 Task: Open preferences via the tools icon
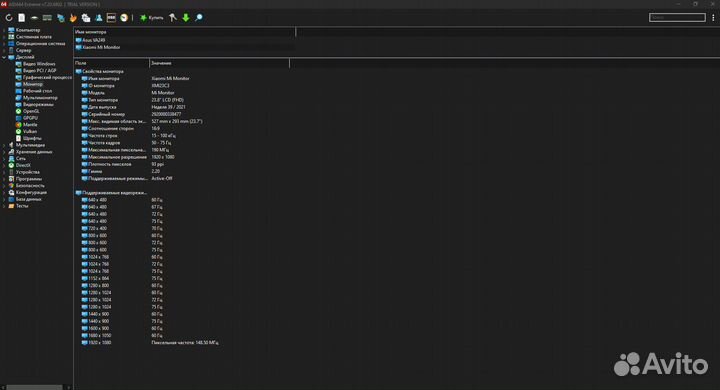173,18
